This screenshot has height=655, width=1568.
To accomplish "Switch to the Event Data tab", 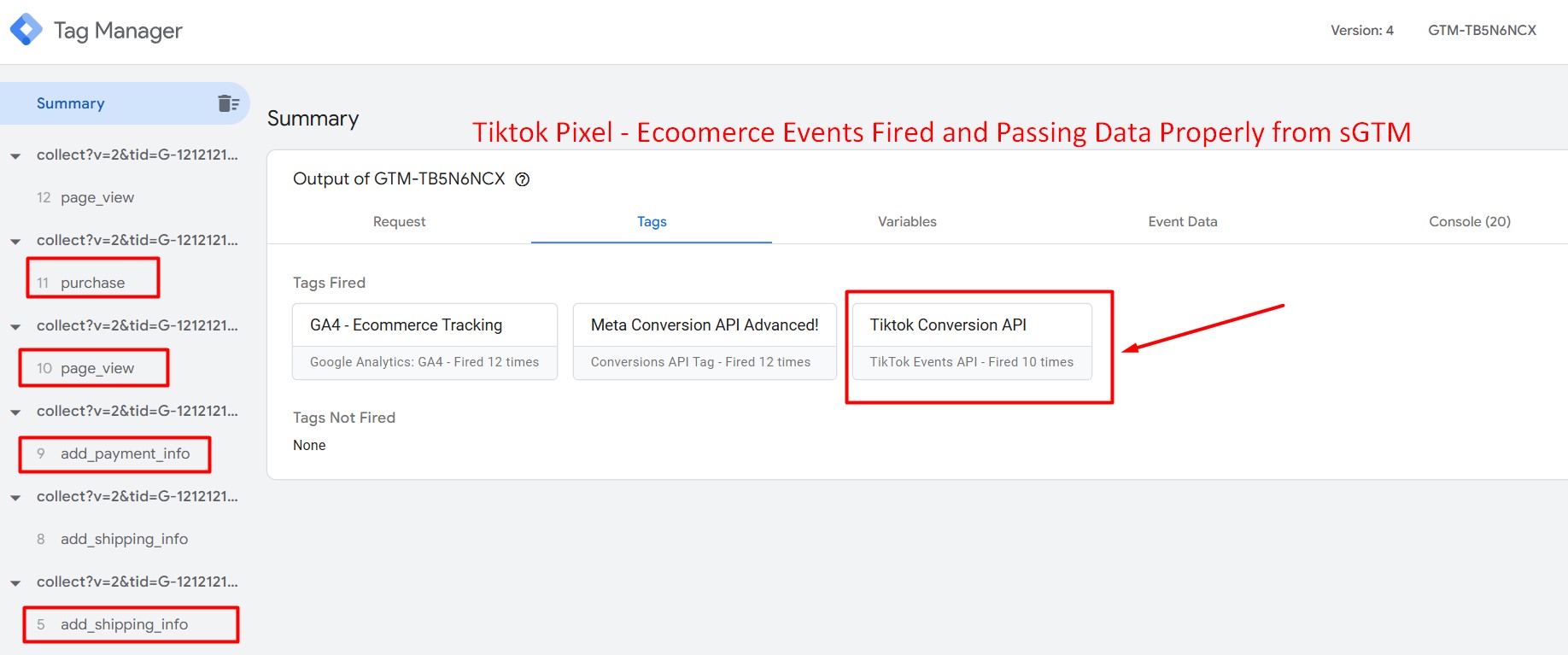I will pos(1183,222).
